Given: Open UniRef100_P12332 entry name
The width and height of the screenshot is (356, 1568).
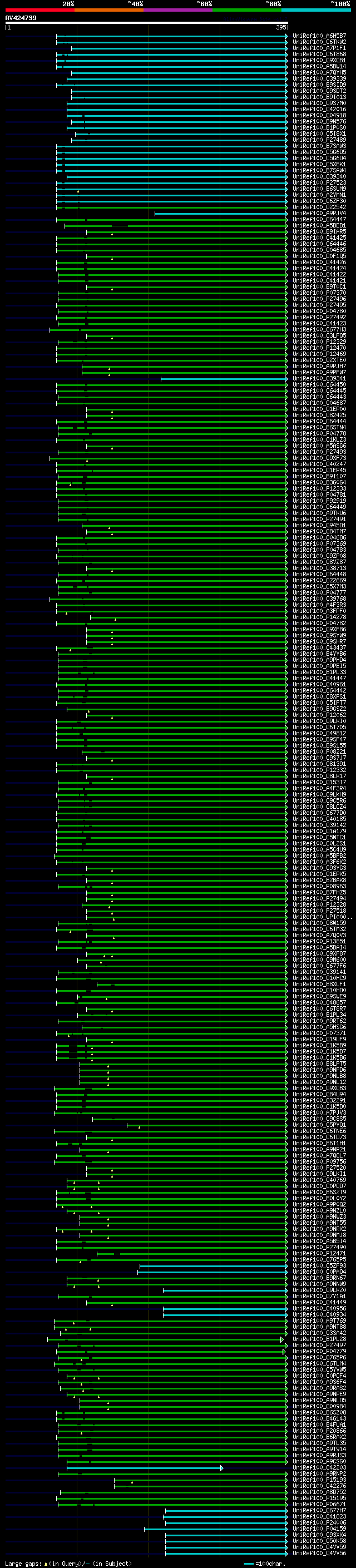Looking at the screenshot, I should 319,770.
